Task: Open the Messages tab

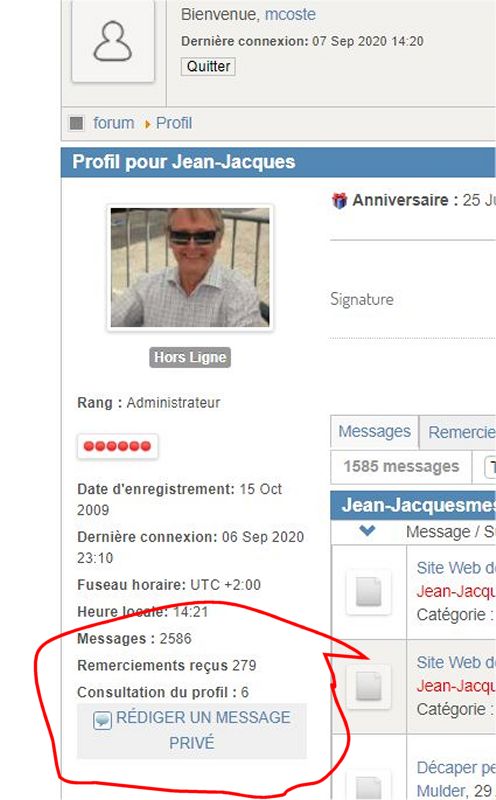Action: 375,432
